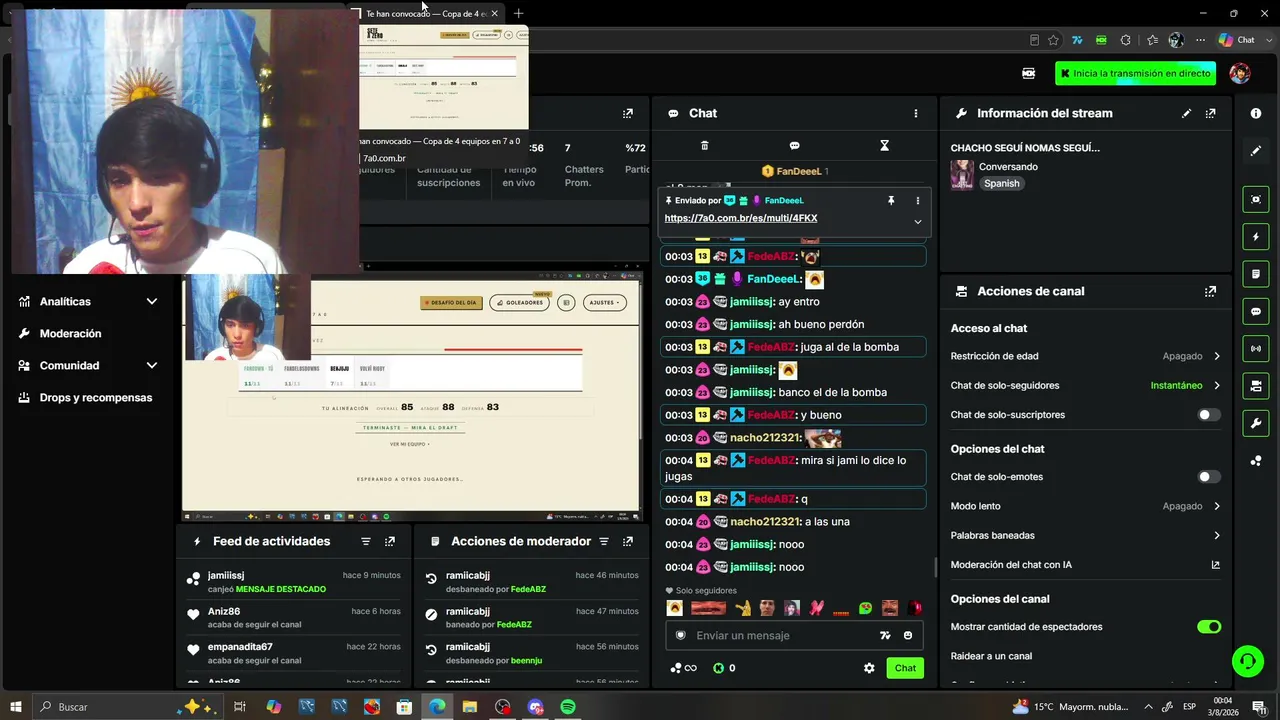This screenshot has height=720, width=1280.
Task: Open the profile avatar in the dashboard header
Action: click(x=1240, y=73)
